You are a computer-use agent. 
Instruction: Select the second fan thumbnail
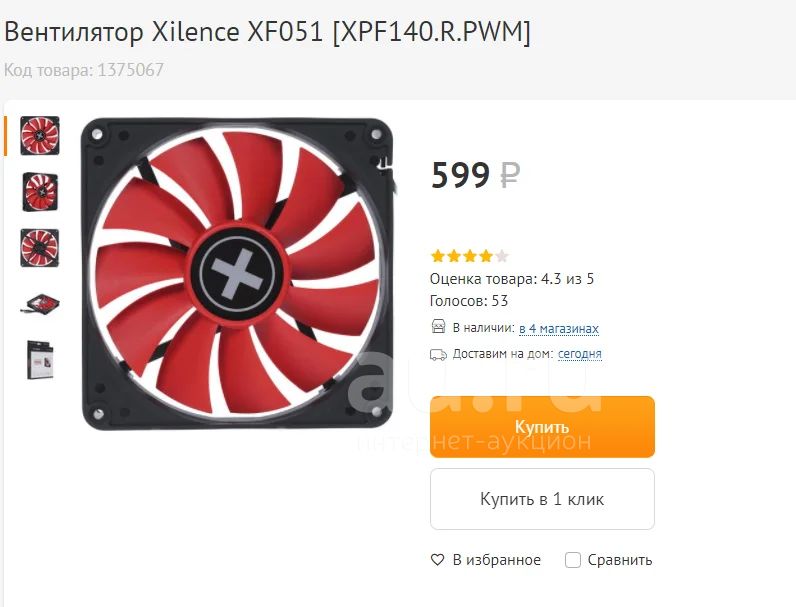tap(40, 192)
